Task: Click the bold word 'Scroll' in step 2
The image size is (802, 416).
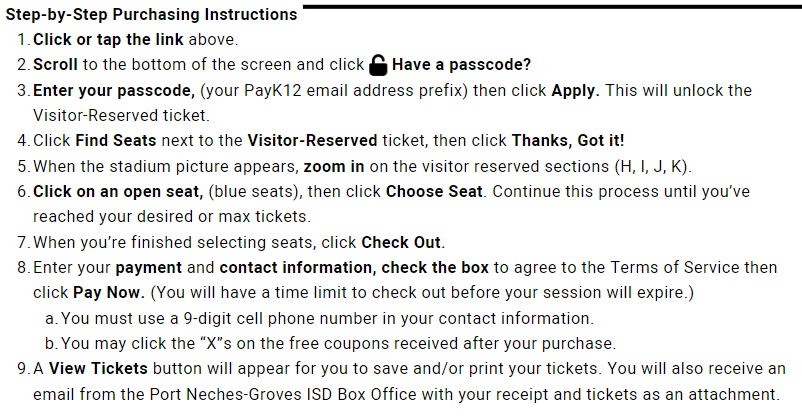Action: 55,65
